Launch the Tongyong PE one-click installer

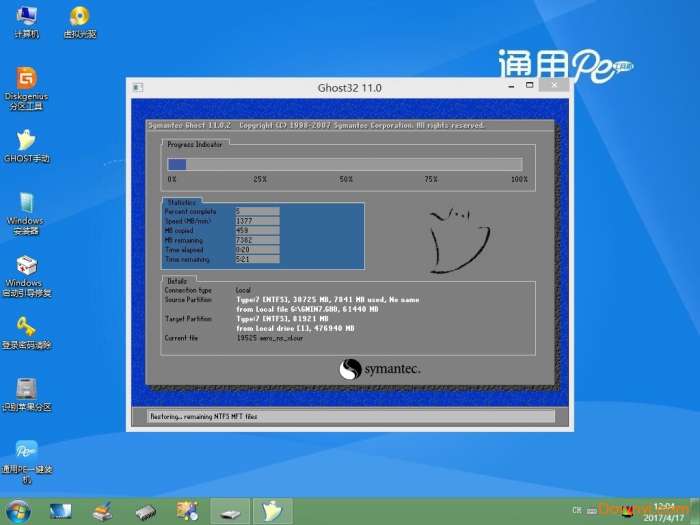[x=27, y=462]
